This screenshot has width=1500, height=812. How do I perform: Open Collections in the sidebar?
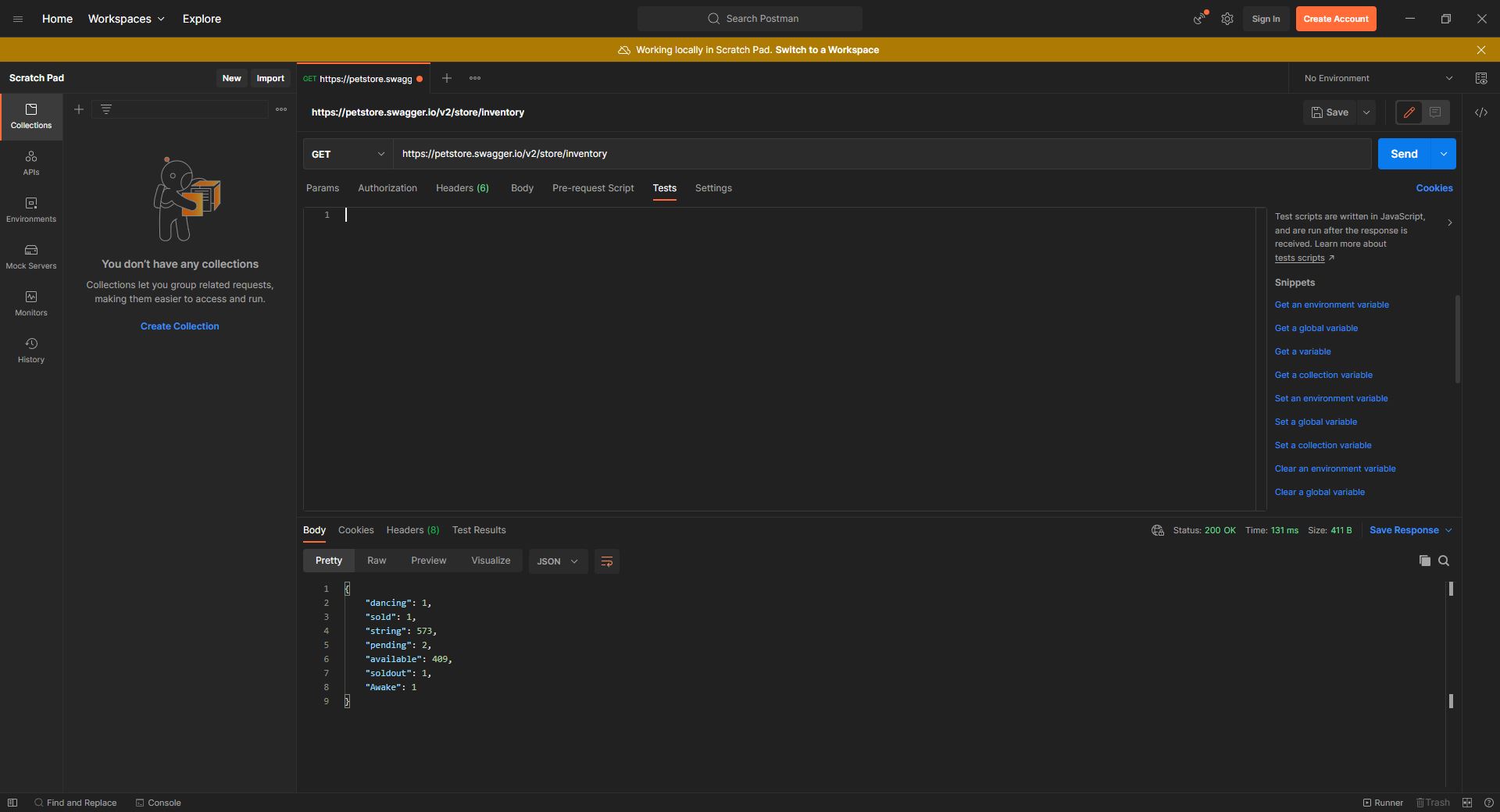click(31, 116)
